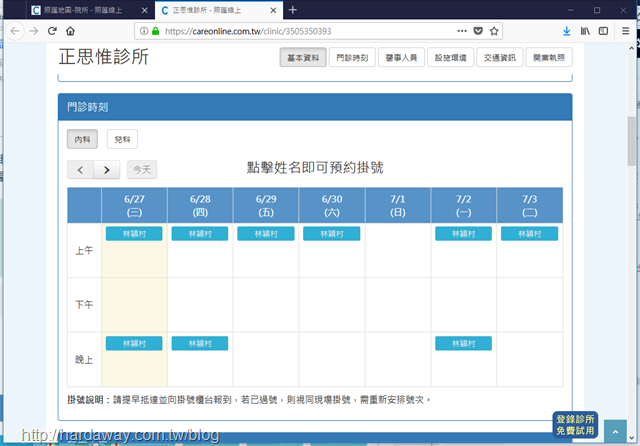Click the 晚上 row label
The width and height of the screenshot is (640, 446).
[84, 359]
